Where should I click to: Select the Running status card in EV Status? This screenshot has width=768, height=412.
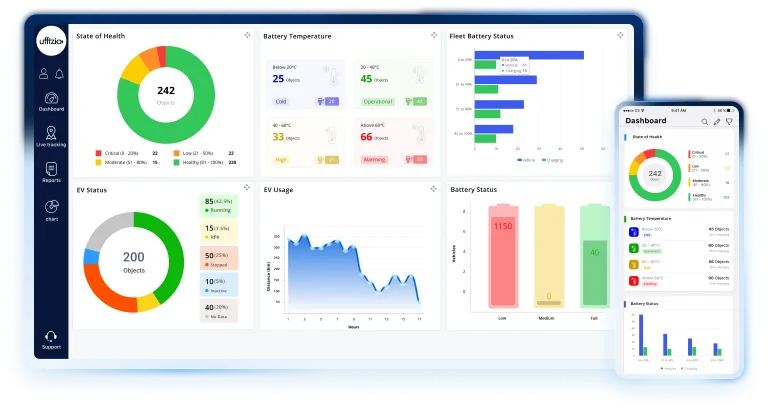[219, 205]
